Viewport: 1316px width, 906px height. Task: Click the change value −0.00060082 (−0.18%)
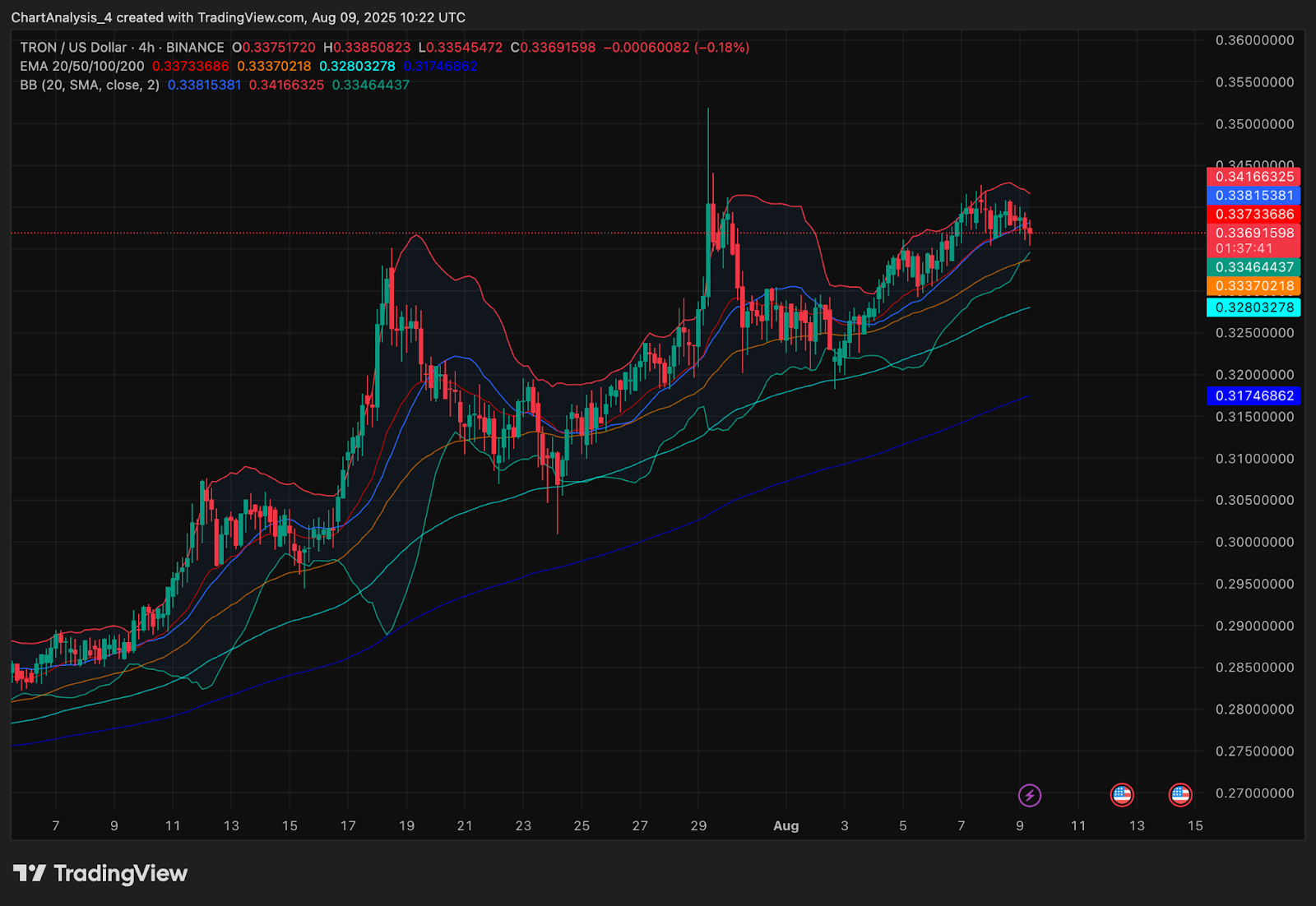click(x=677, y=48)
